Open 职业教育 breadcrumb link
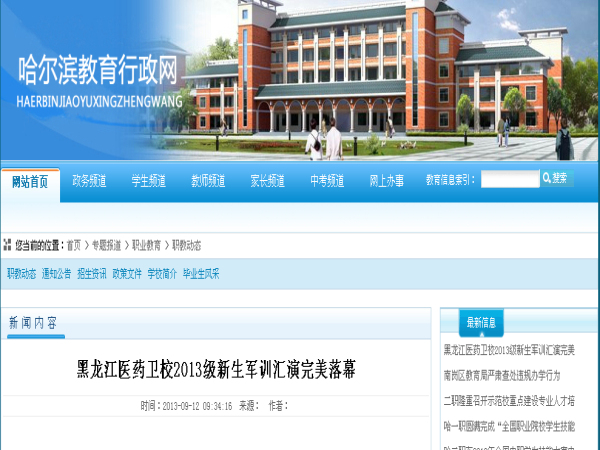The width and height of the screenshot is (600, 450). pos(147,245)
